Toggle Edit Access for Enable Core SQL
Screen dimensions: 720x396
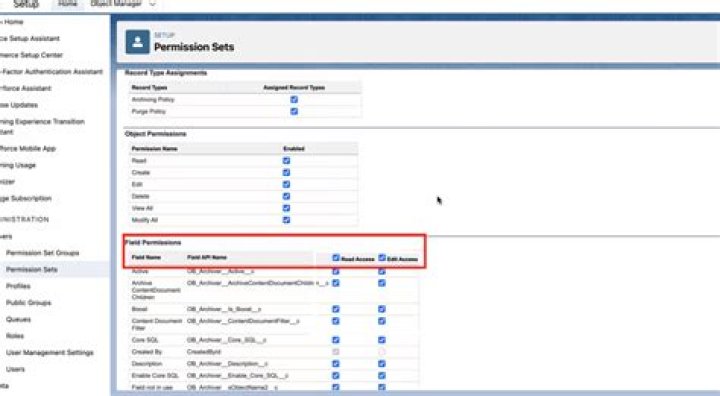click(x=382, y=375)
